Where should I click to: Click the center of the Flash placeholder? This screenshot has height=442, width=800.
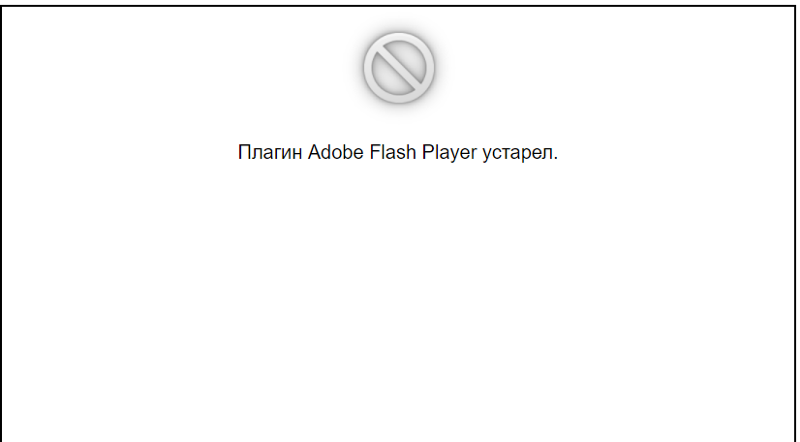(398, 224)
